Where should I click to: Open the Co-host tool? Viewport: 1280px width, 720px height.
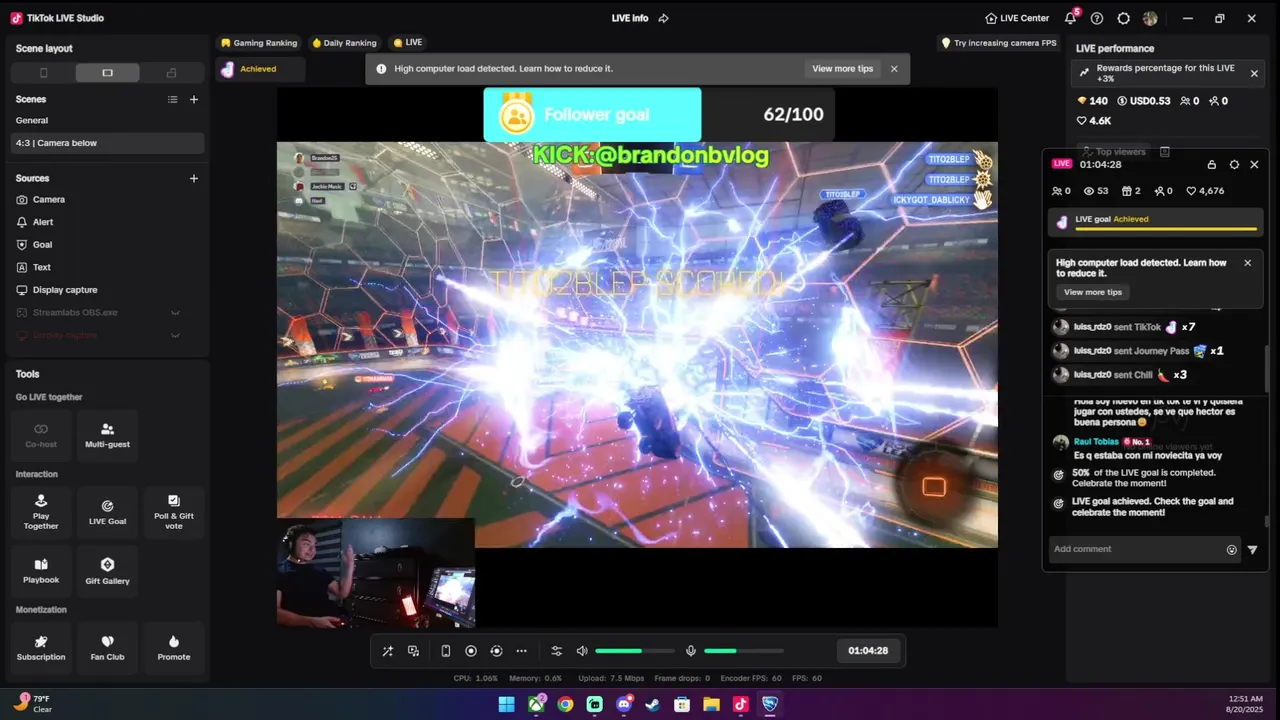tap(41, 435)
